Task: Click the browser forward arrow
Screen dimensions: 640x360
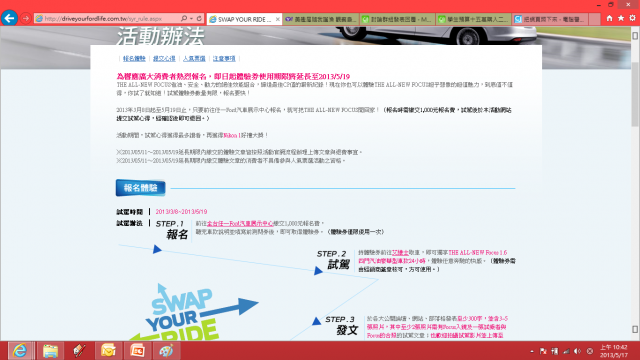Action: [26, 19]
